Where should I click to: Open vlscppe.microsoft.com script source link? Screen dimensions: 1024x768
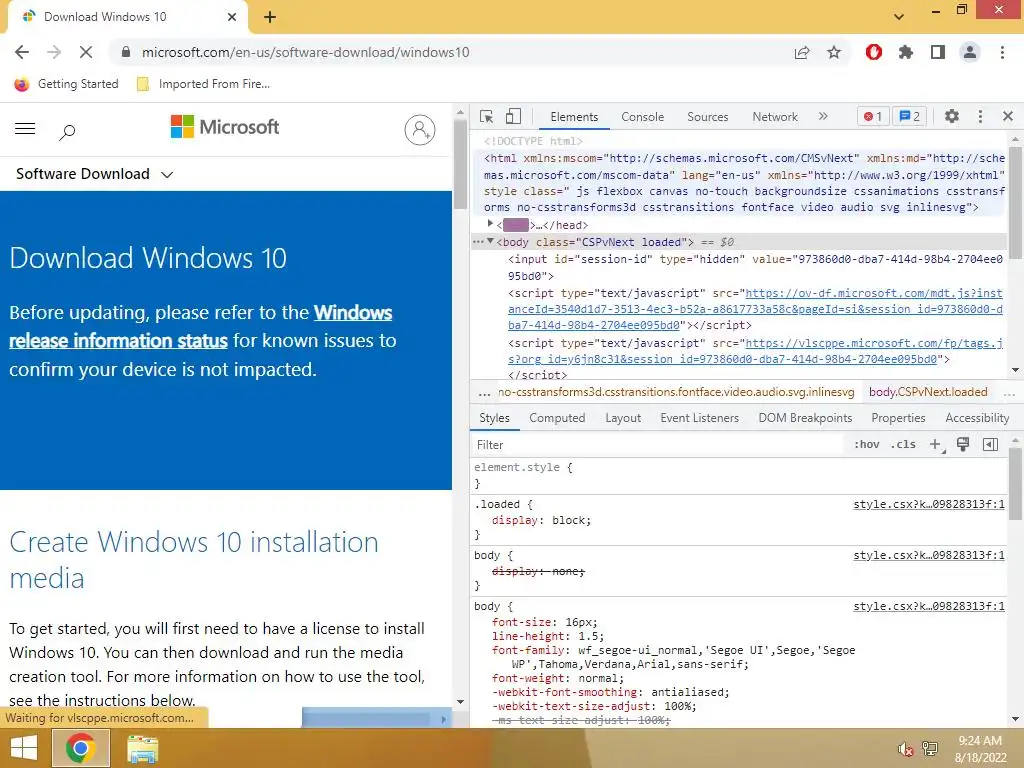755,351
